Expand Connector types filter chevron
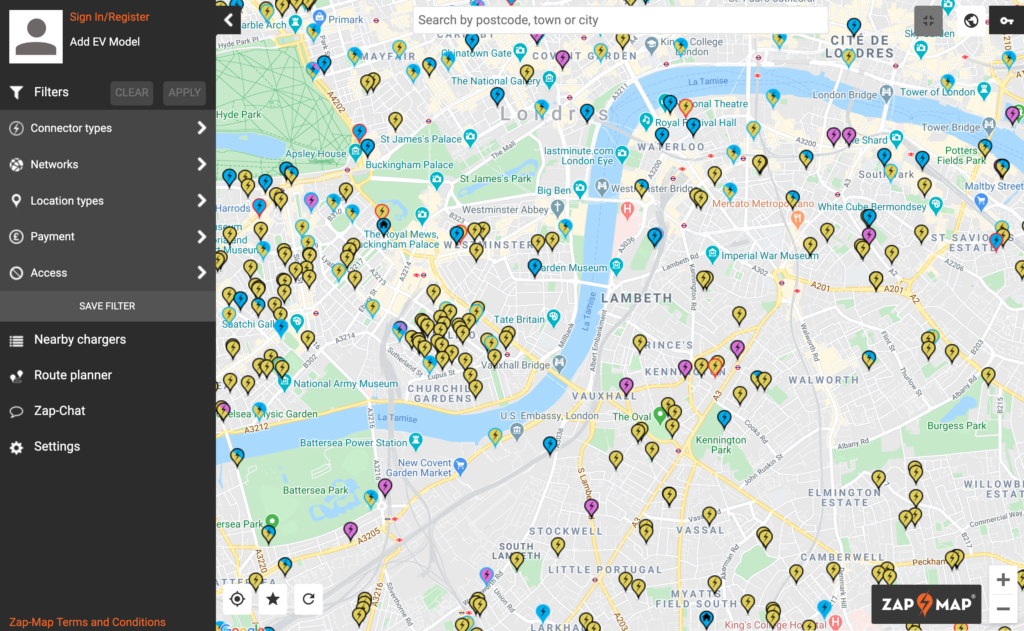This screenshot has height=631, width=1024. click(202, 128)
